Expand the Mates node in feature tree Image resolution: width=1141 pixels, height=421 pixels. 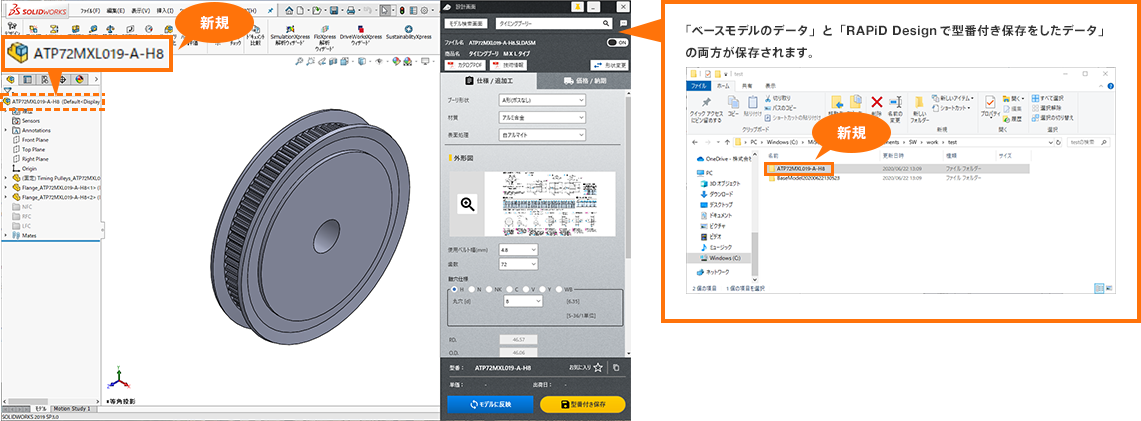[6, 236]
